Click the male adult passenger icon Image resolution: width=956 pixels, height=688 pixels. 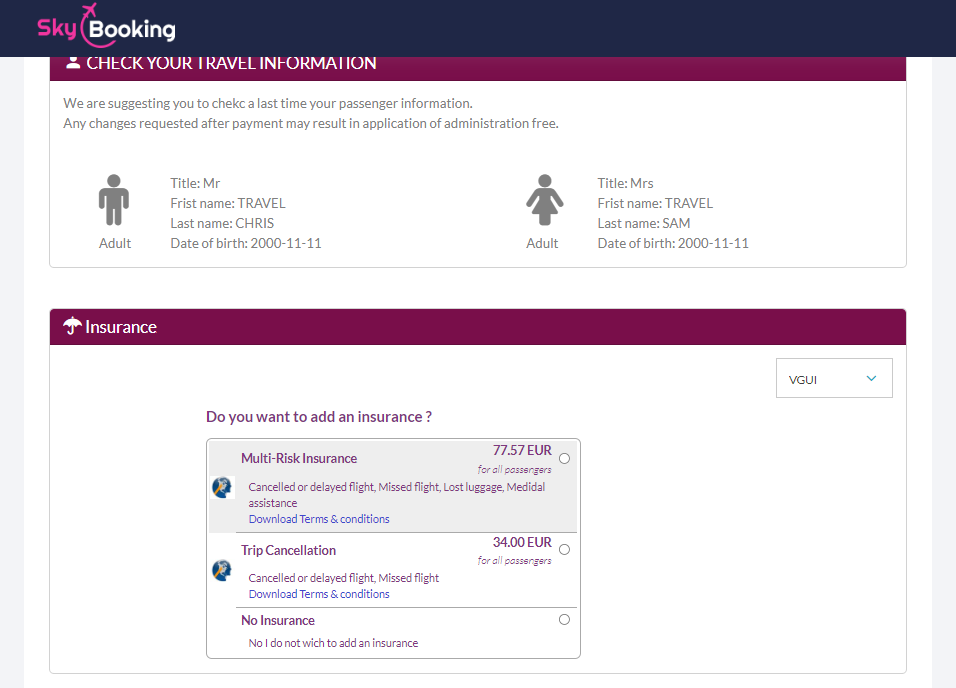[114, 200]
